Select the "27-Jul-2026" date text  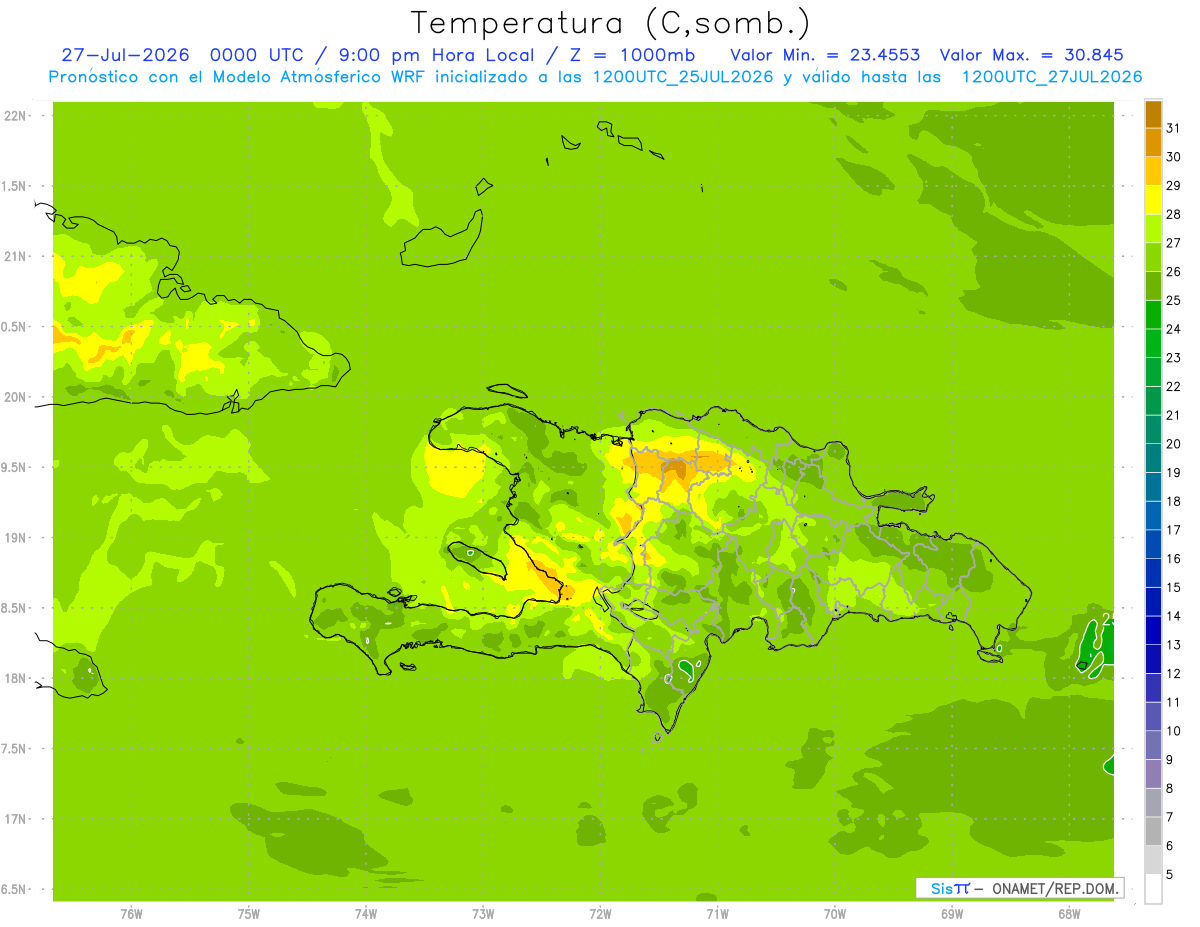point(125,55)
